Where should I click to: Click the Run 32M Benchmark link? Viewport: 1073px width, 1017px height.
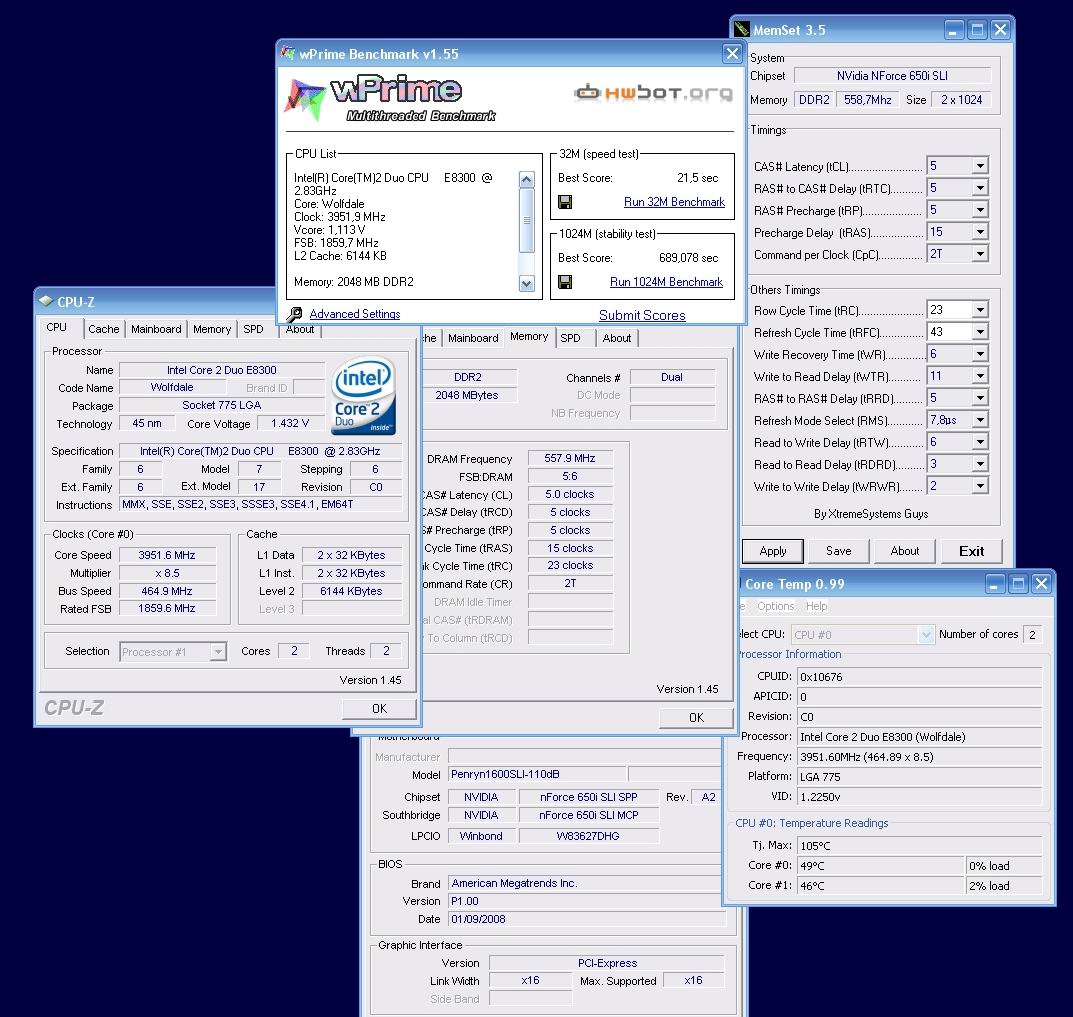(674, 202)
